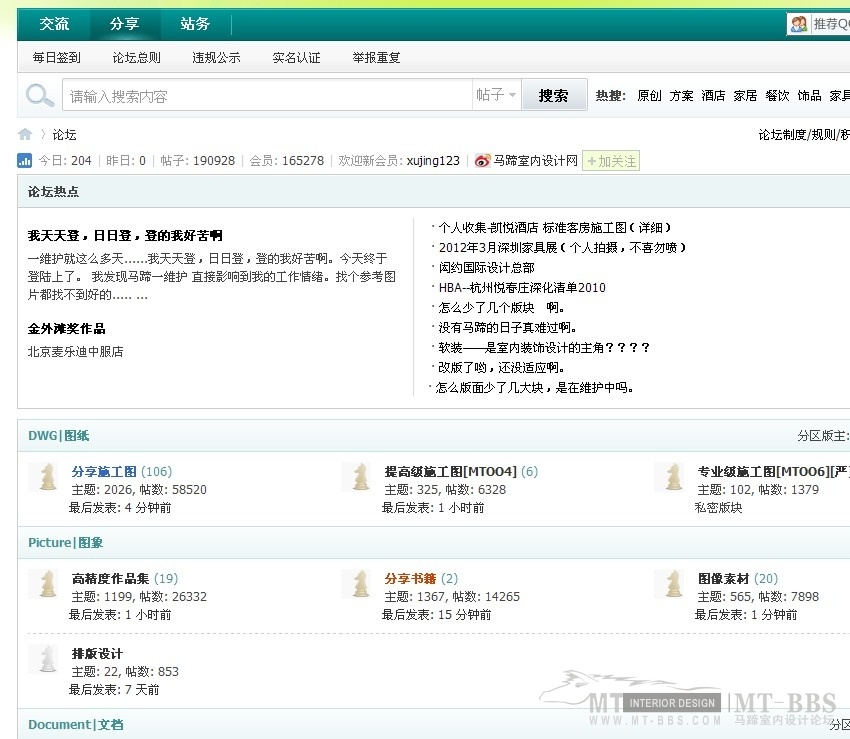This screenshot has width=850, height=739.
Task: Switch to the 交流 tab
Action: pyautogui.click(x=54, y=23)
